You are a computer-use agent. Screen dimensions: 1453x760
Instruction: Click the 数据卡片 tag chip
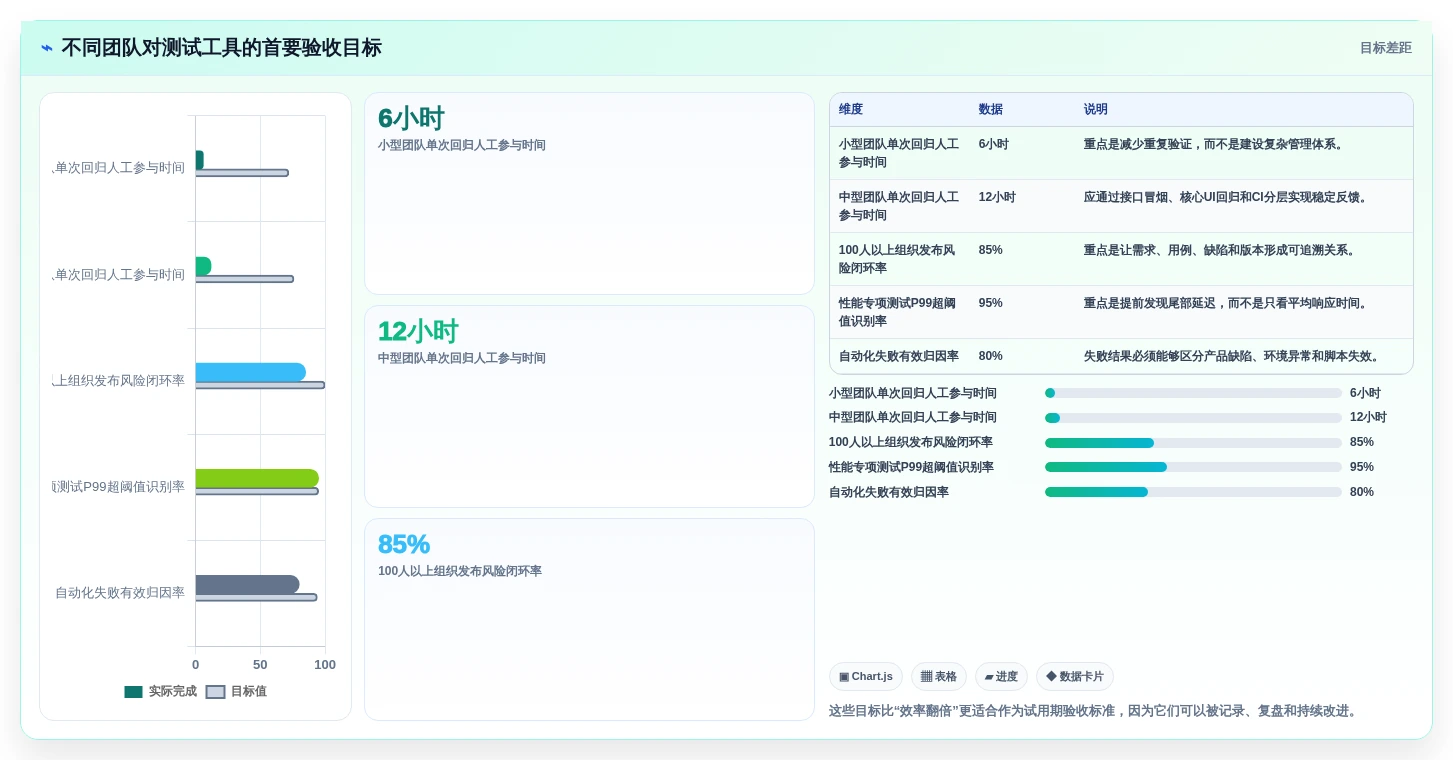1075,677
